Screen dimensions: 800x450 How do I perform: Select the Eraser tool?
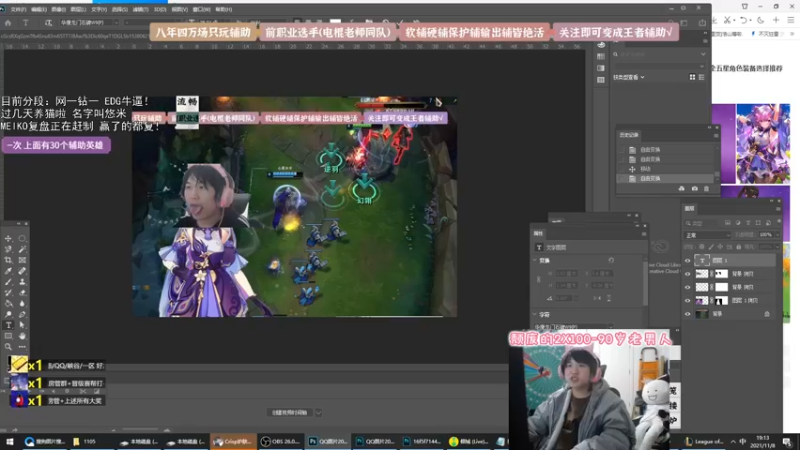point(22,292)
